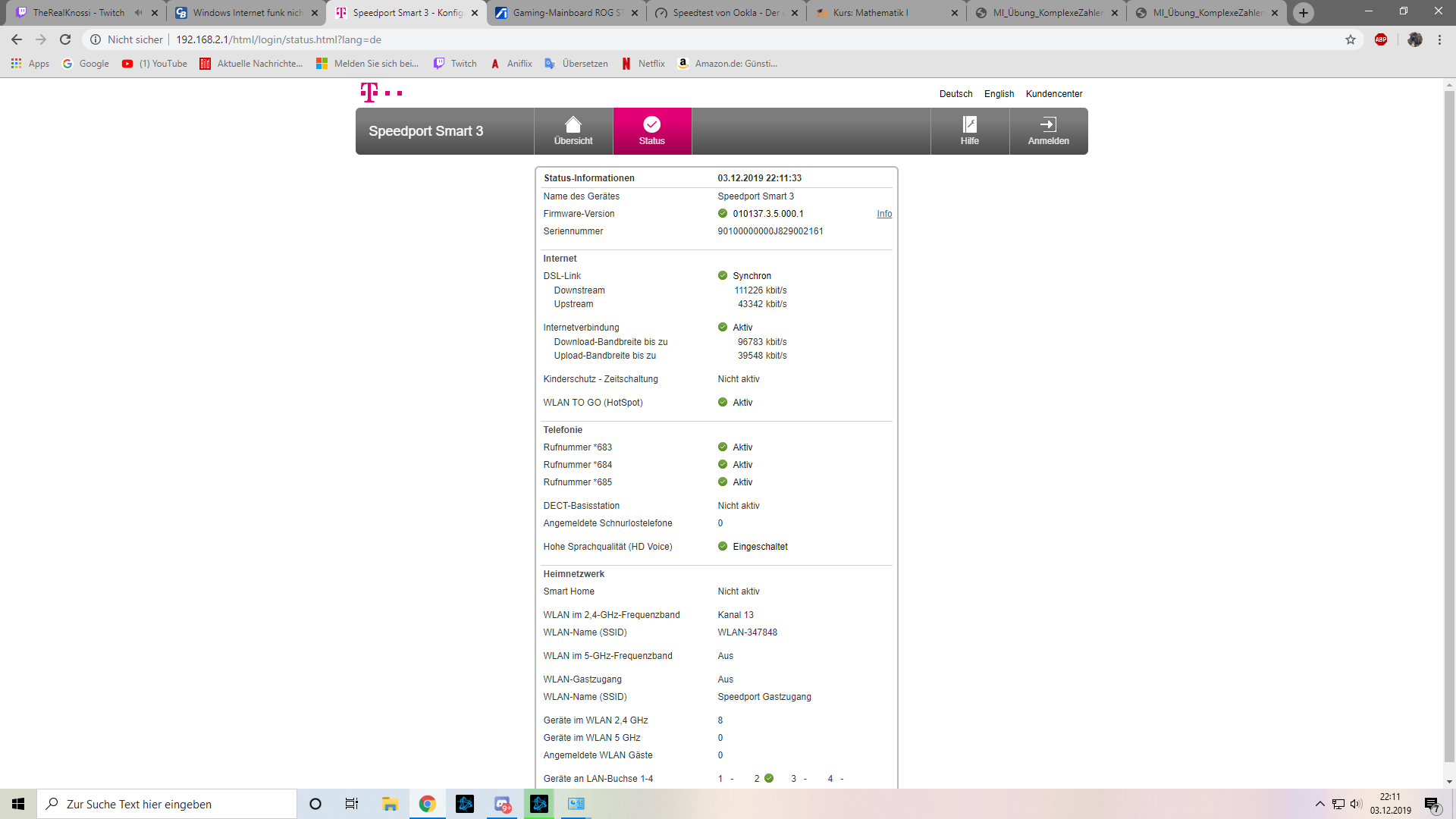Screen dimensions: 1456x819
Task: Open the firmware Info link
Action: (x=884, y=214)
